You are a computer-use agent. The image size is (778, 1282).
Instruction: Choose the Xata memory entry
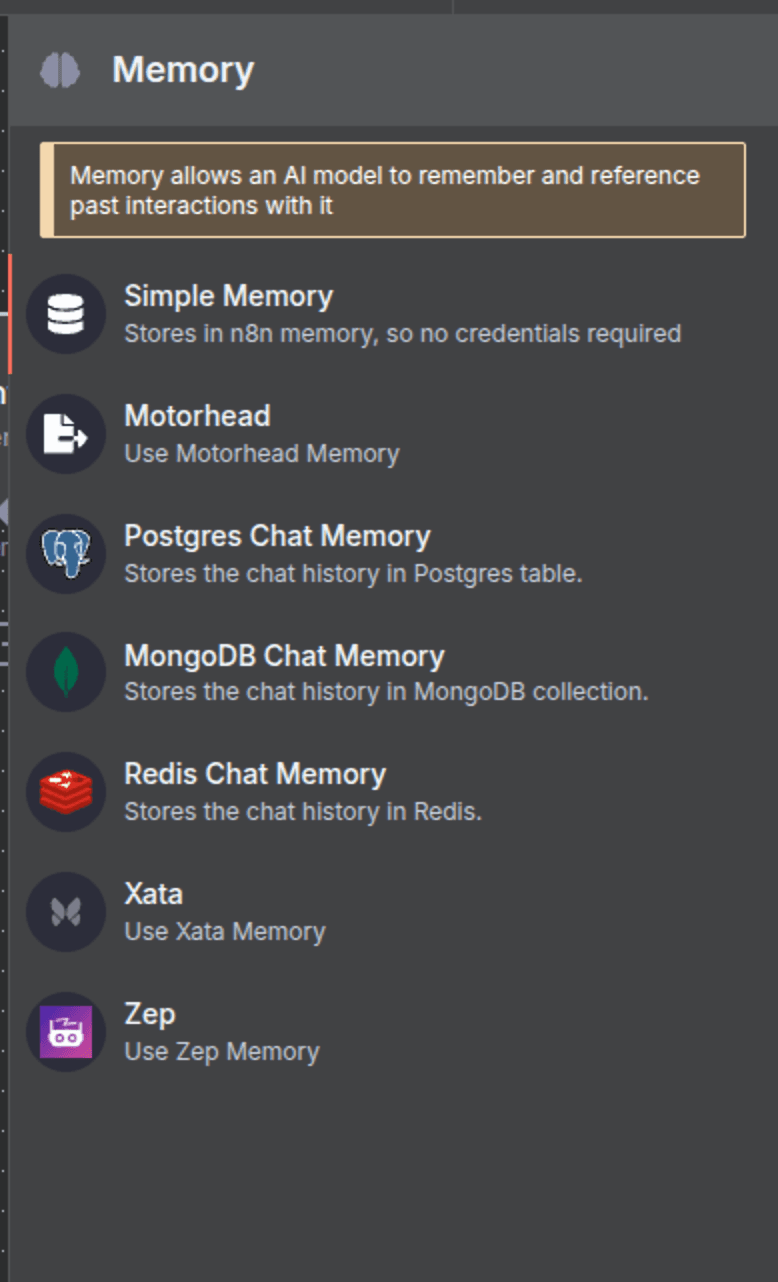[390, 912]
